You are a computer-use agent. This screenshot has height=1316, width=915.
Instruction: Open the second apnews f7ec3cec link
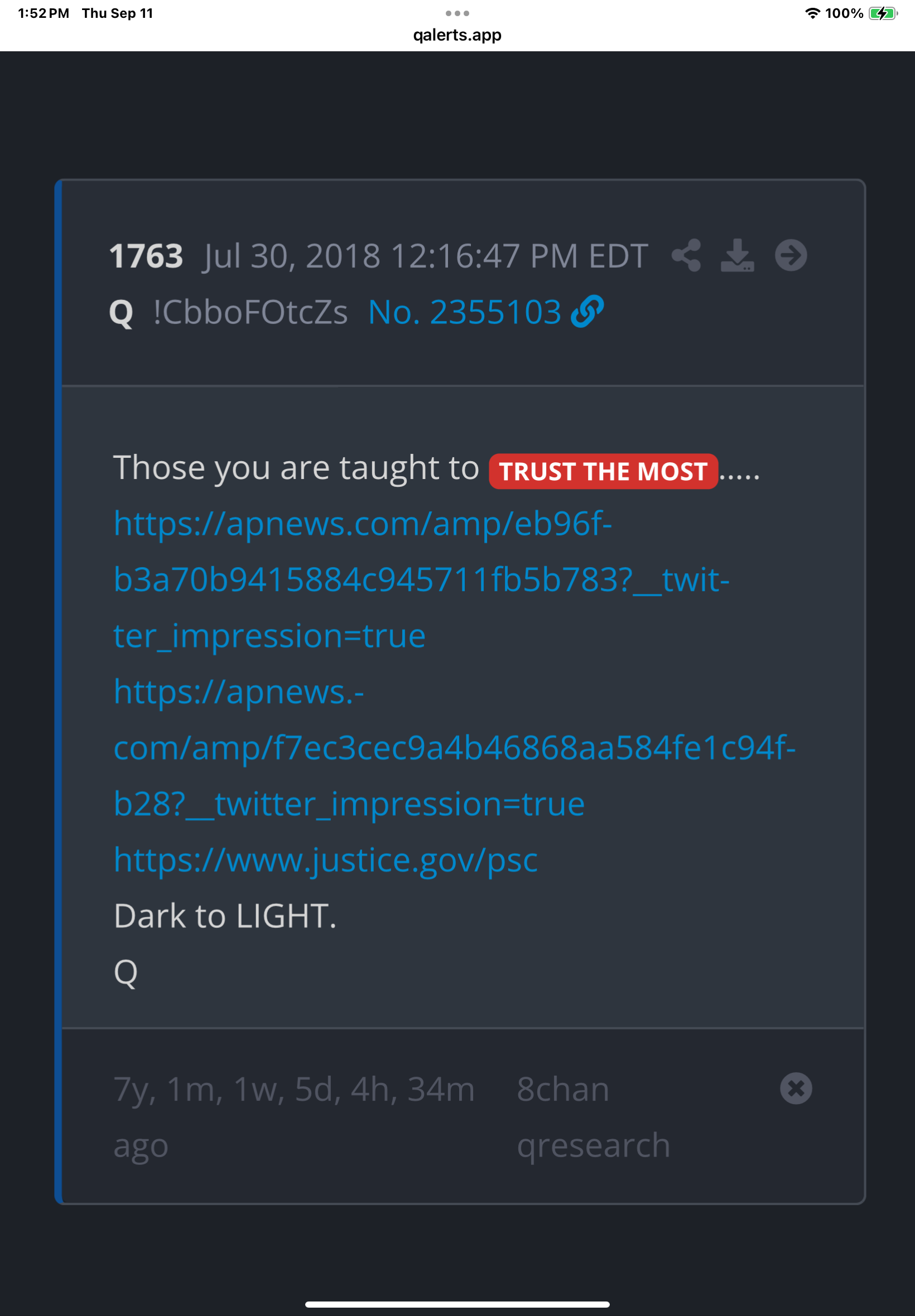coord(455,748)
